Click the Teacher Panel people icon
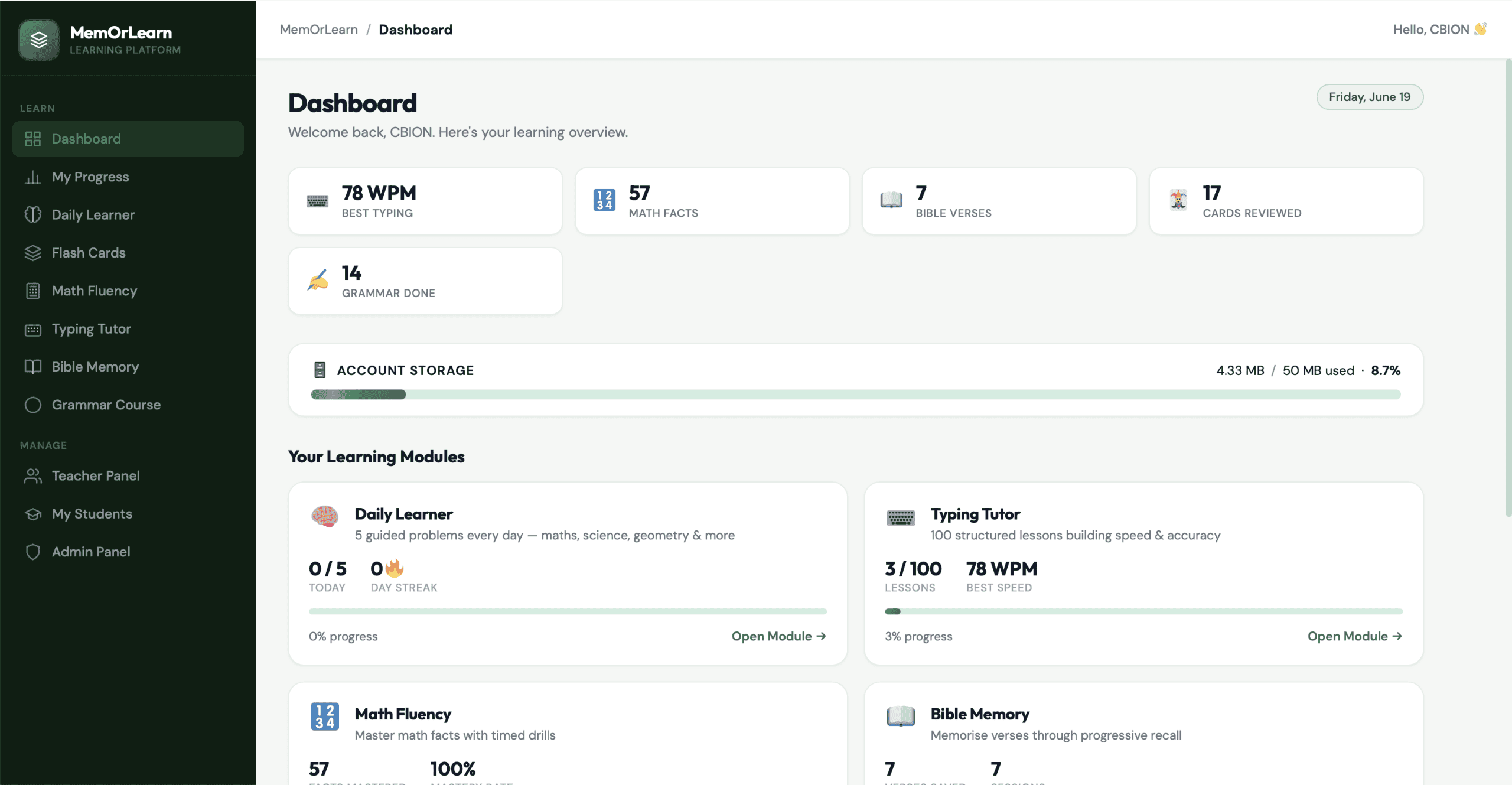1512x785 pixels. [x=33, y=476]
